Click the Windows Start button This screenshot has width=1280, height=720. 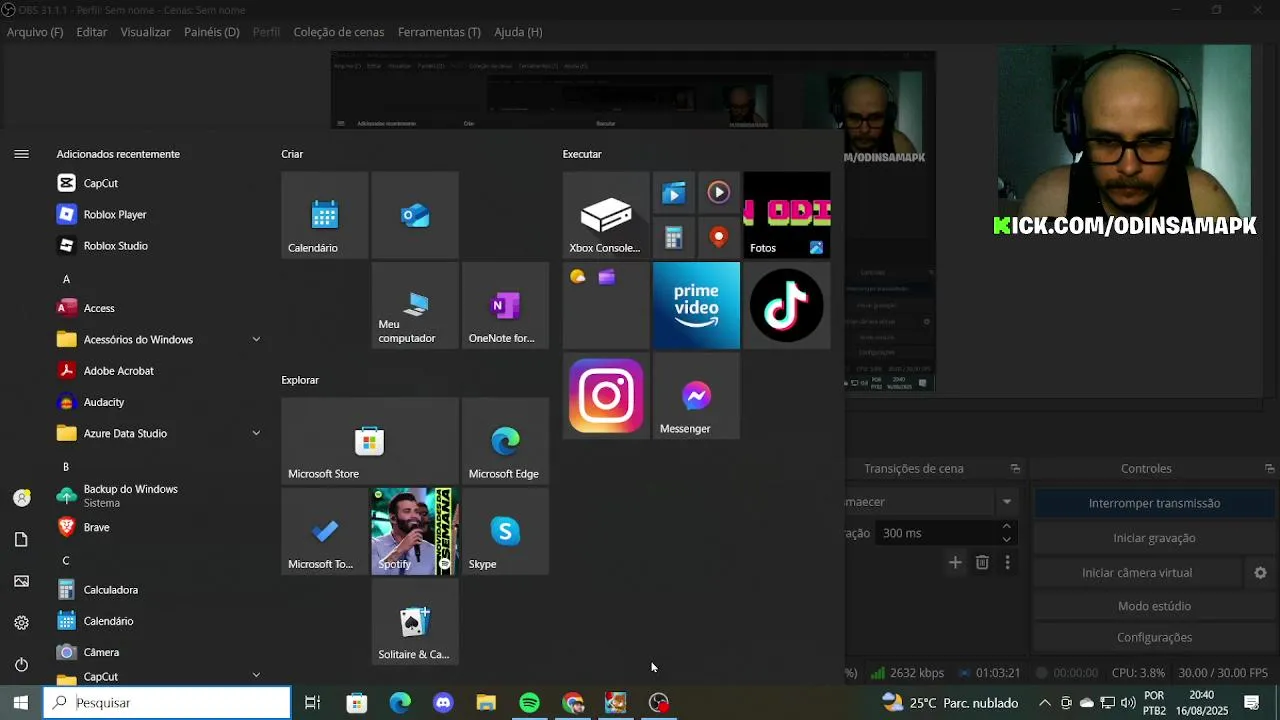tap(20, 702)
